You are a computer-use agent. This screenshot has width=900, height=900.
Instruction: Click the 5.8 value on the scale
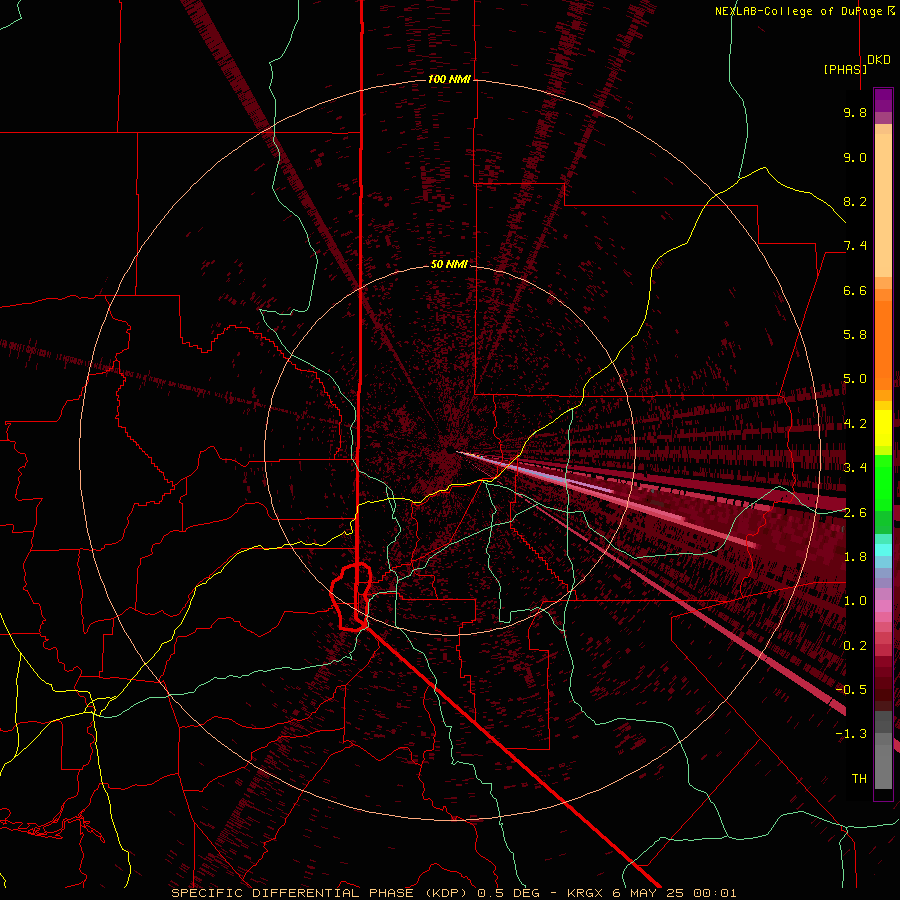coord(855,335)
